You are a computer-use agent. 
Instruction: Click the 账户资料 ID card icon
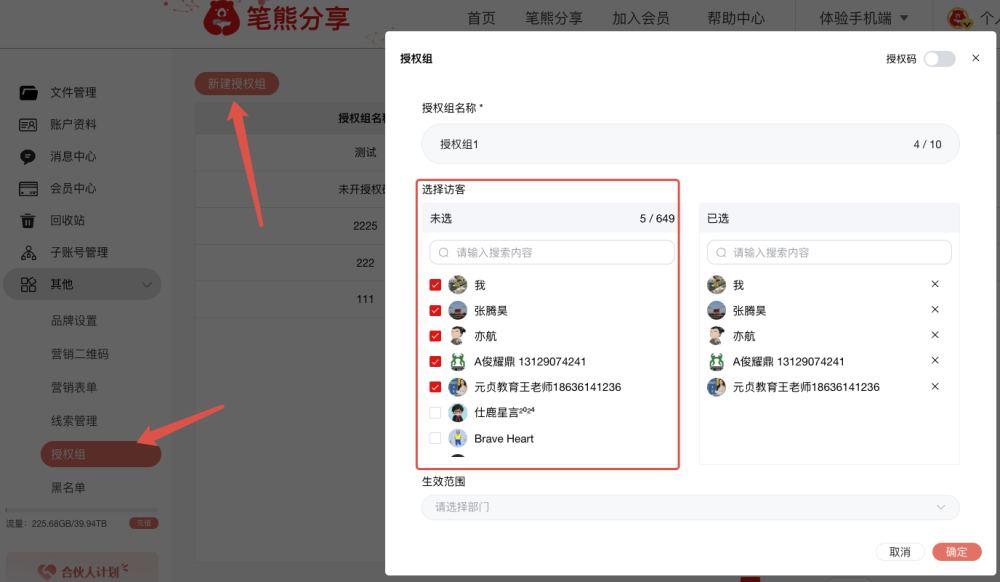pos(29,125)
